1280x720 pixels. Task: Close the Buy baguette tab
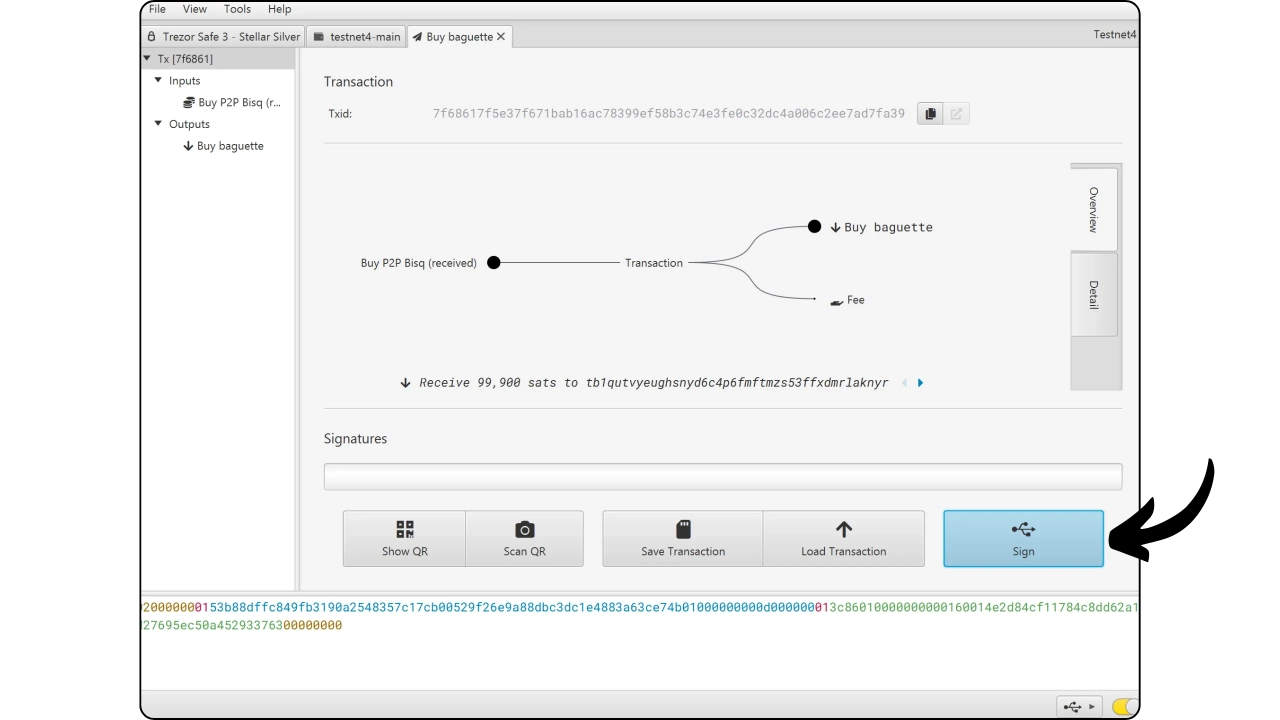click(x=501, y=37)
